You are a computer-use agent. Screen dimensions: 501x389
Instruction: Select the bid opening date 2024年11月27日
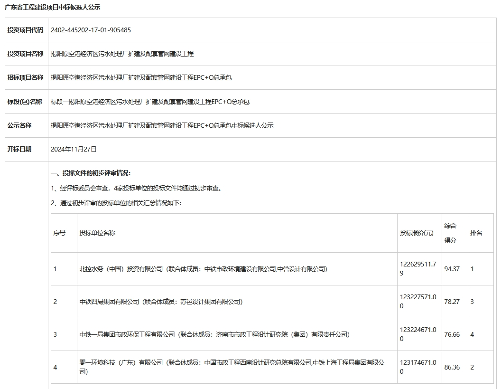[73, 149]
